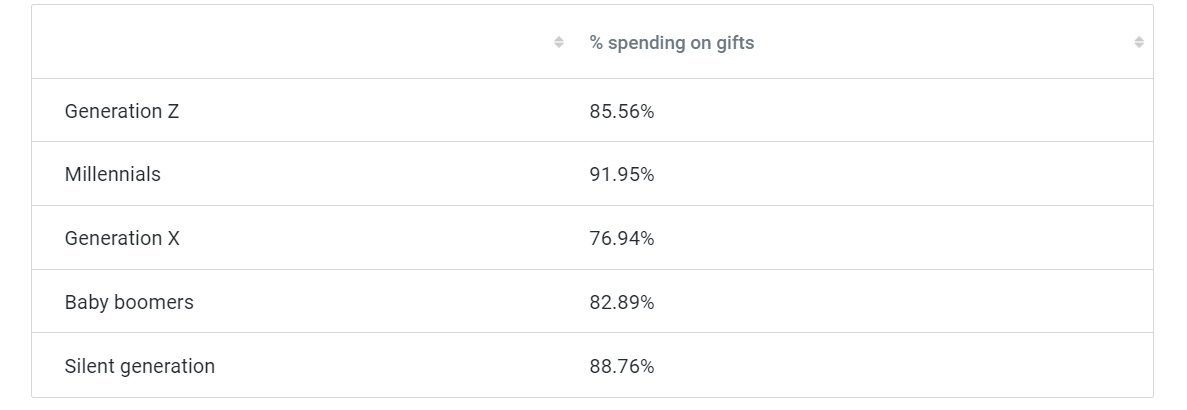Click the 88.76% value for Silent generation
Image resolution: width=1187 pixels, height=410 pixels.
(x=621, y=366)
